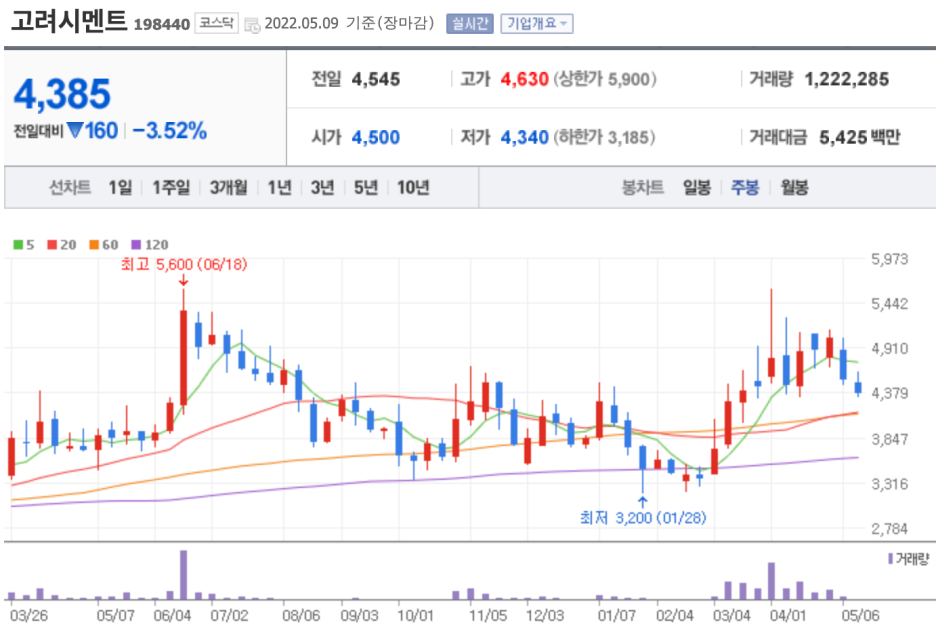Click the stock code 198440
This screenshot has height=629, width=936.
point(162,24)
